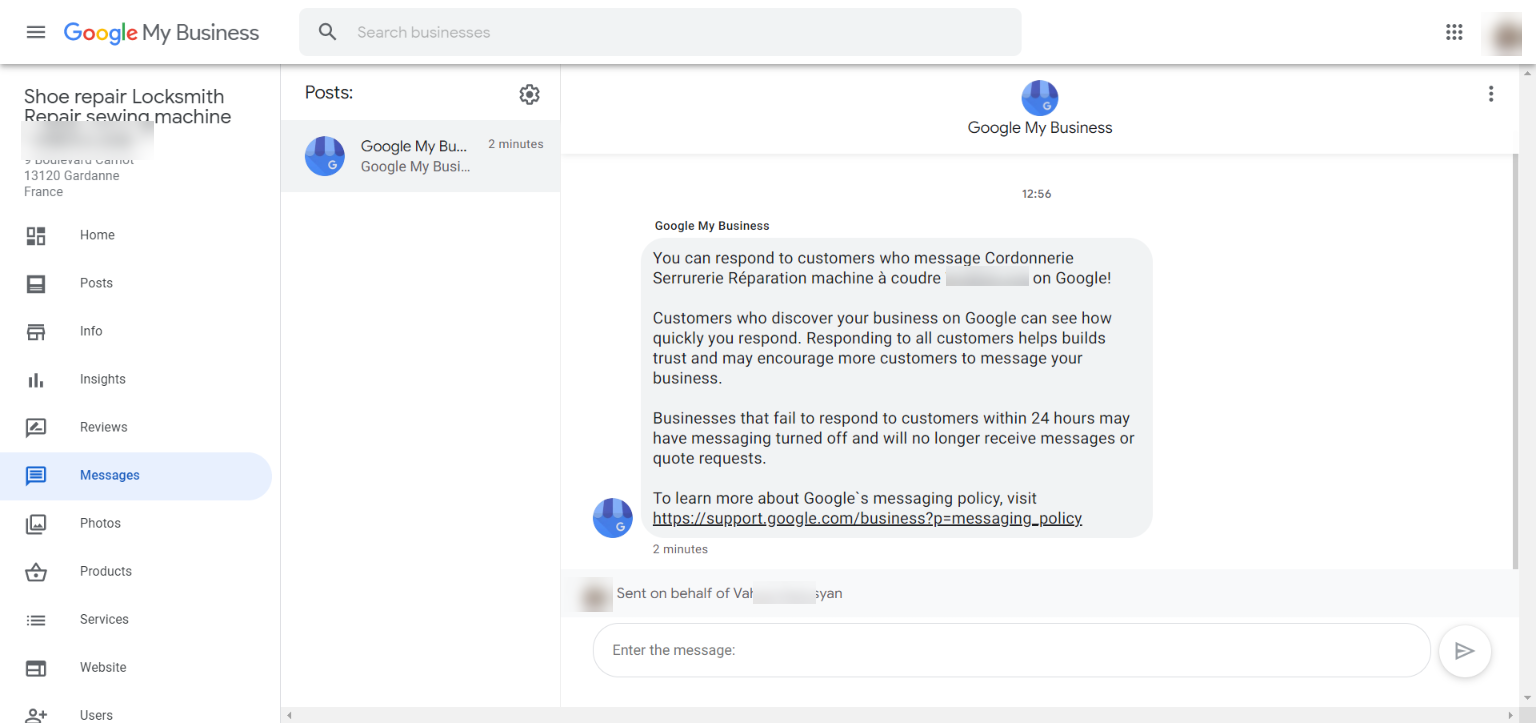
Task: Open the messaging policy support link
Action: tap(867, 518)
